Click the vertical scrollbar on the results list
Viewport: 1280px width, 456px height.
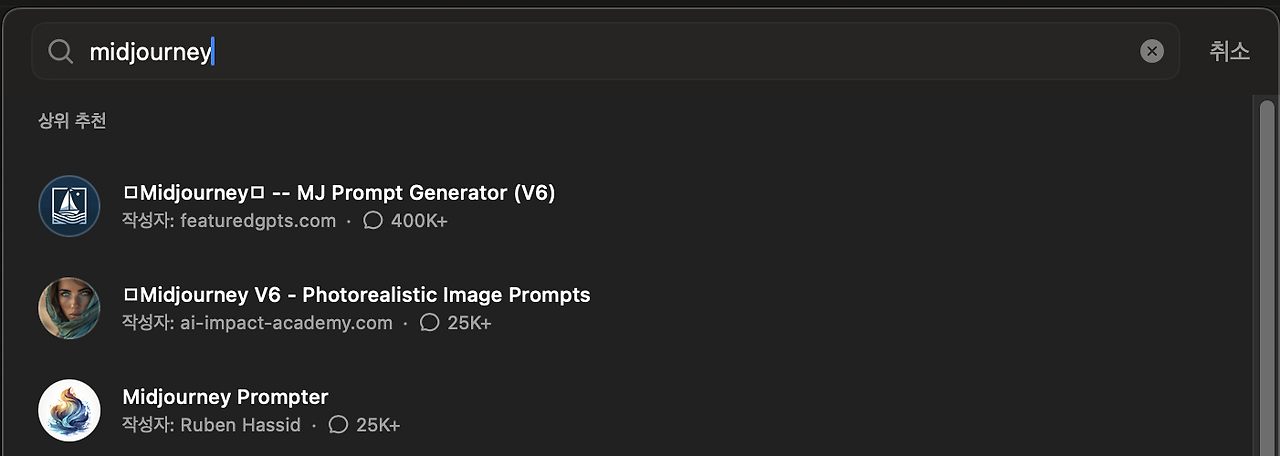pos(1267,270)
